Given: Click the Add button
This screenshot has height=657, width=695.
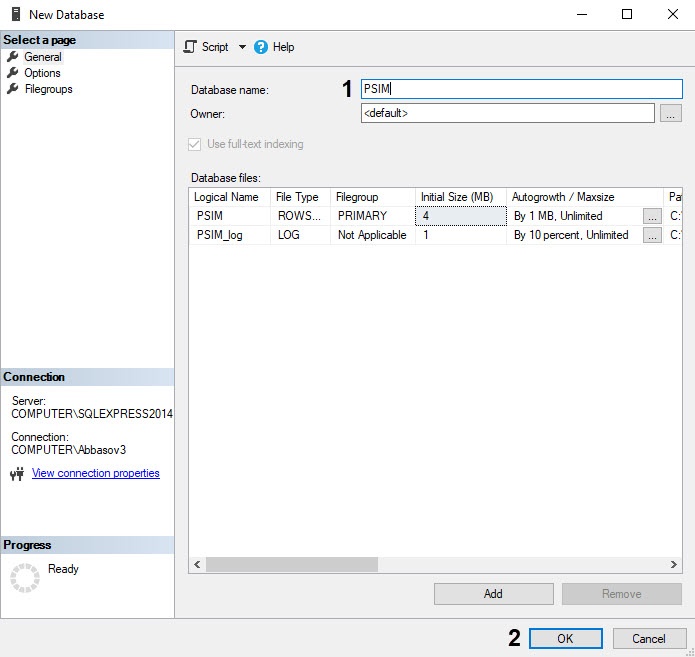Looking at the screenshot, I should (493, 594).
